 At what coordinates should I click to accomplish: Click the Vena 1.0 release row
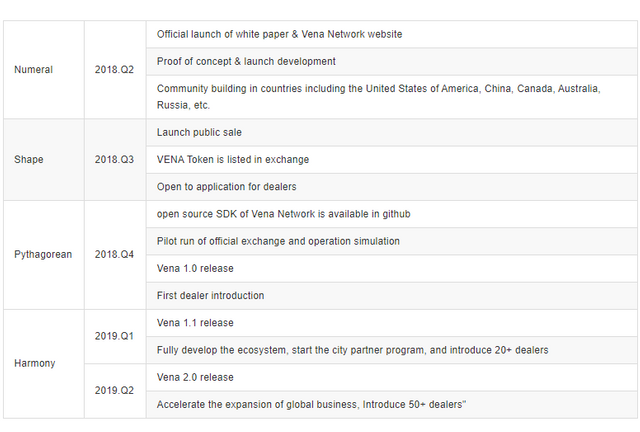(195, 268)
